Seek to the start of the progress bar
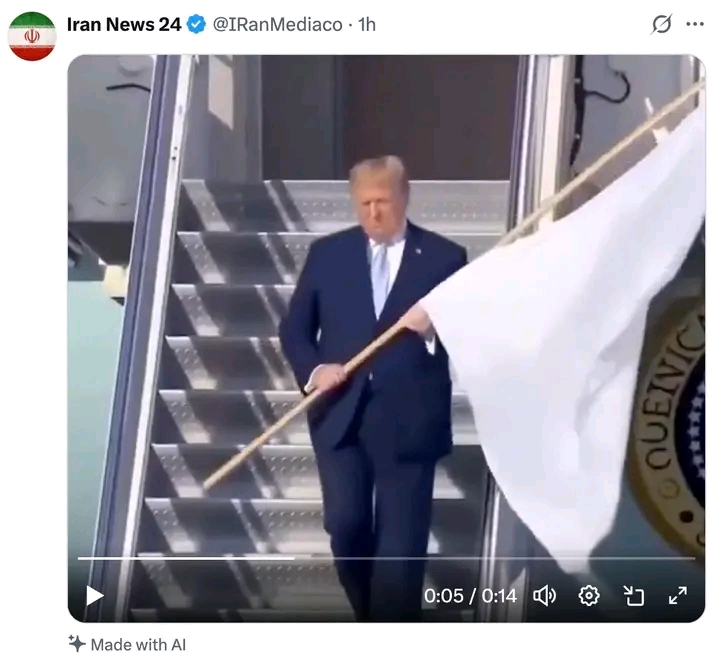720x664 pixels. point(79,558)
